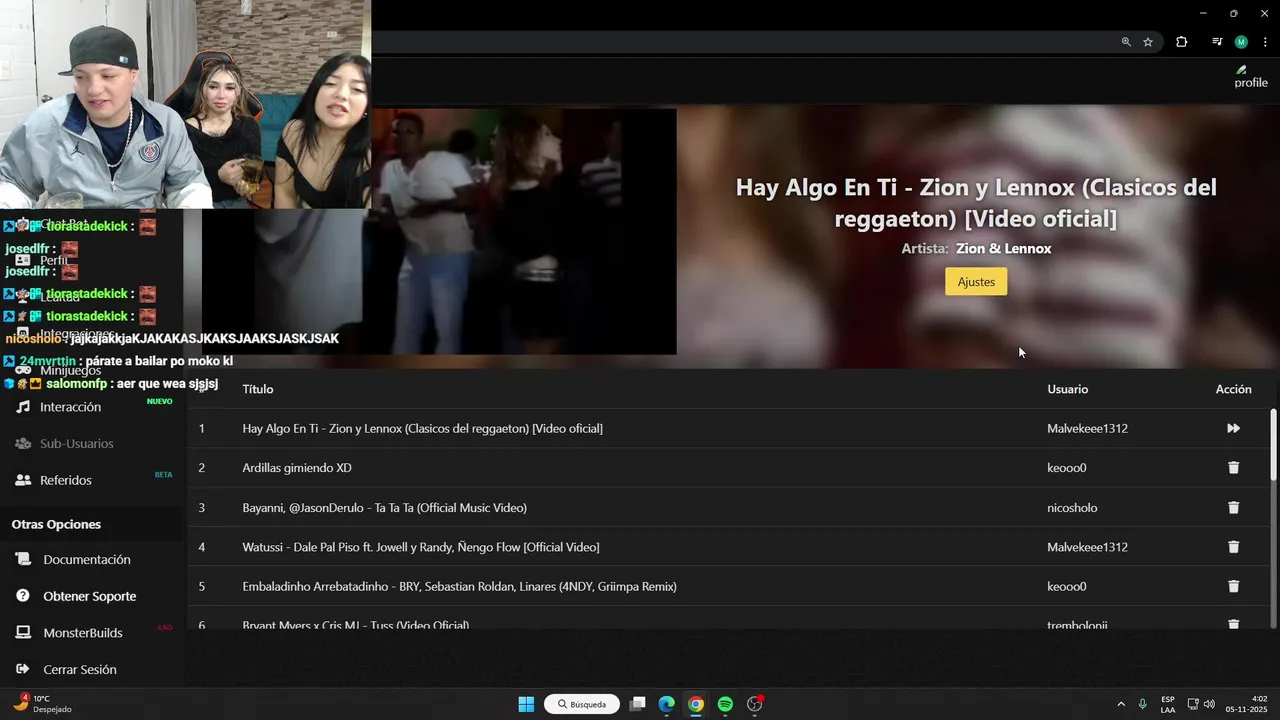Click the Google Chrome taskbar icon
The height and width of the screenshot is (720, 1280).
[696, 704]
